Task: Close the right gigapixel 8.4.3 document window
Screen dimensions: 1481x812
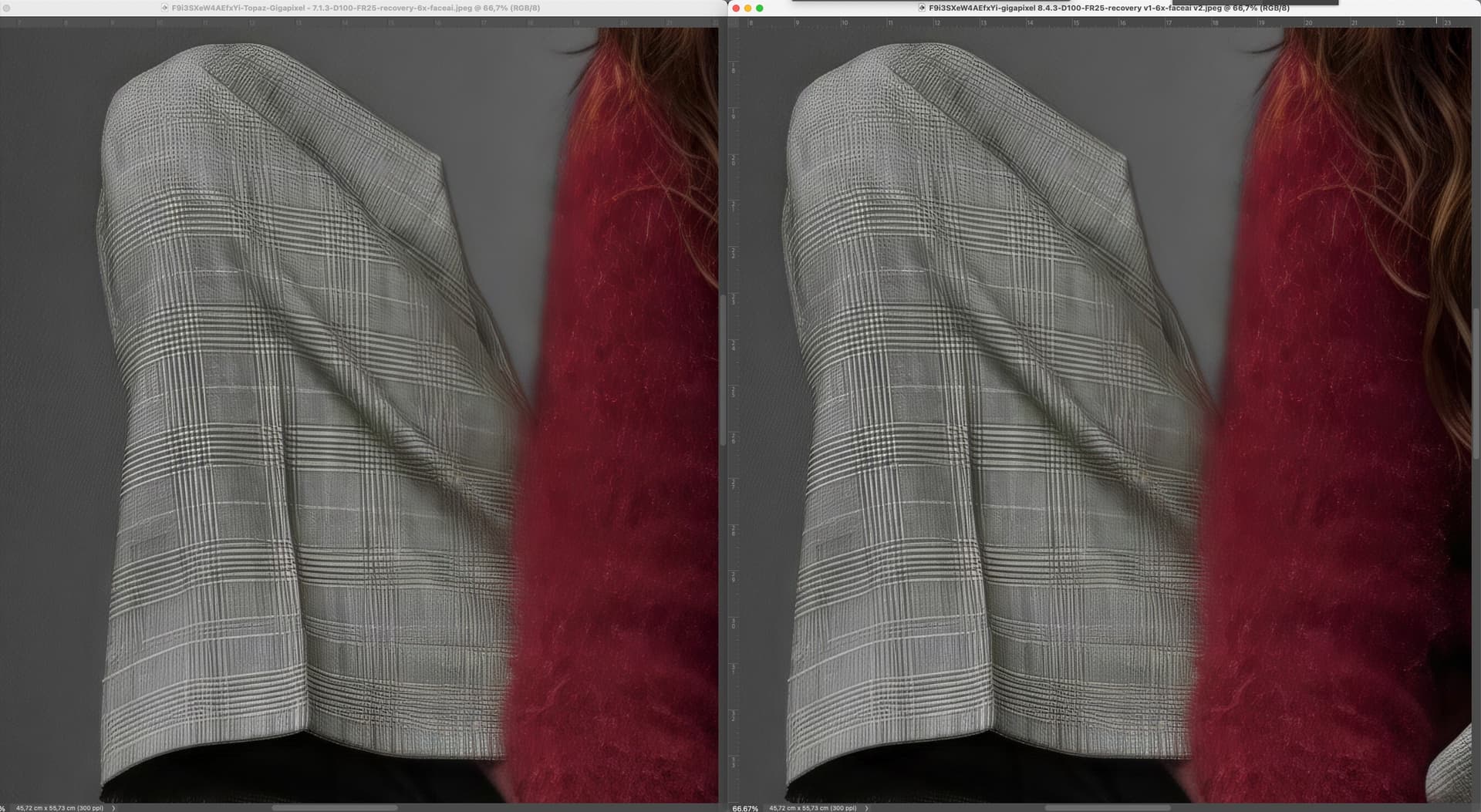Action: coord(736,8)
